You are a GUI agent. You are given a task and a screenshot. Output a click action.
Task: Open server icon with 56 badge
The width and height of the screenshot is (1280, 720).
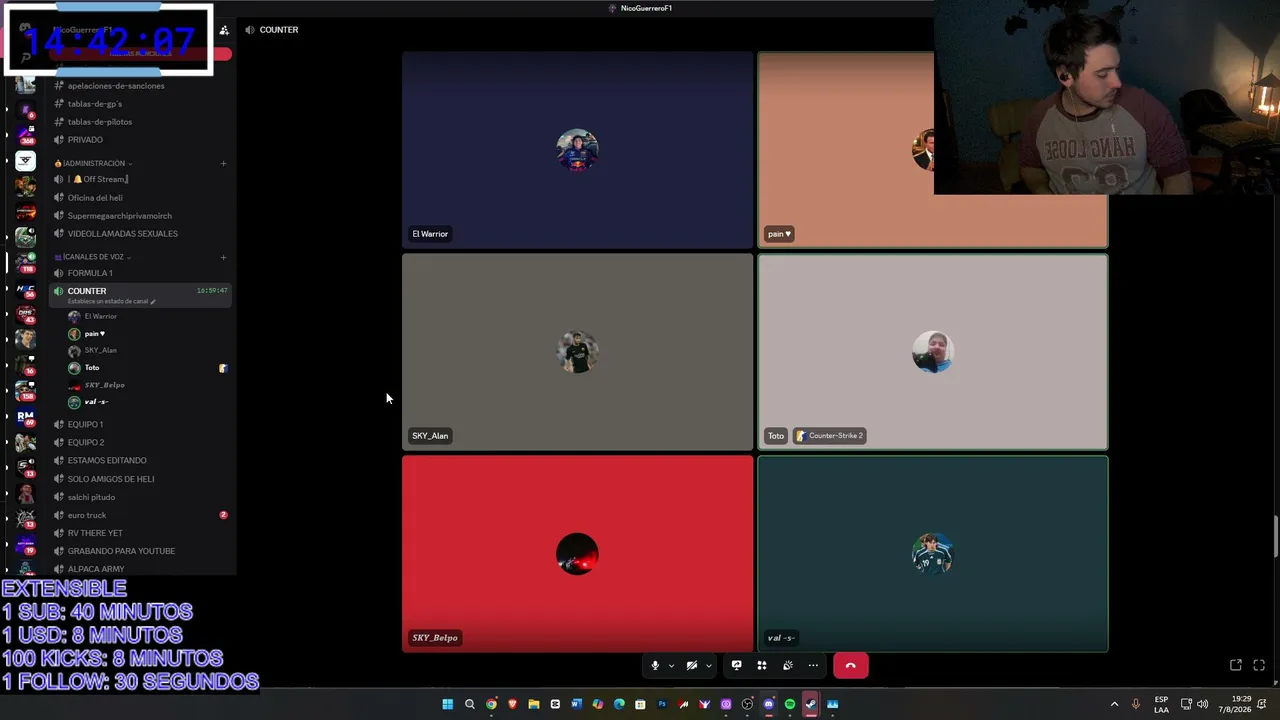point(26,289)
